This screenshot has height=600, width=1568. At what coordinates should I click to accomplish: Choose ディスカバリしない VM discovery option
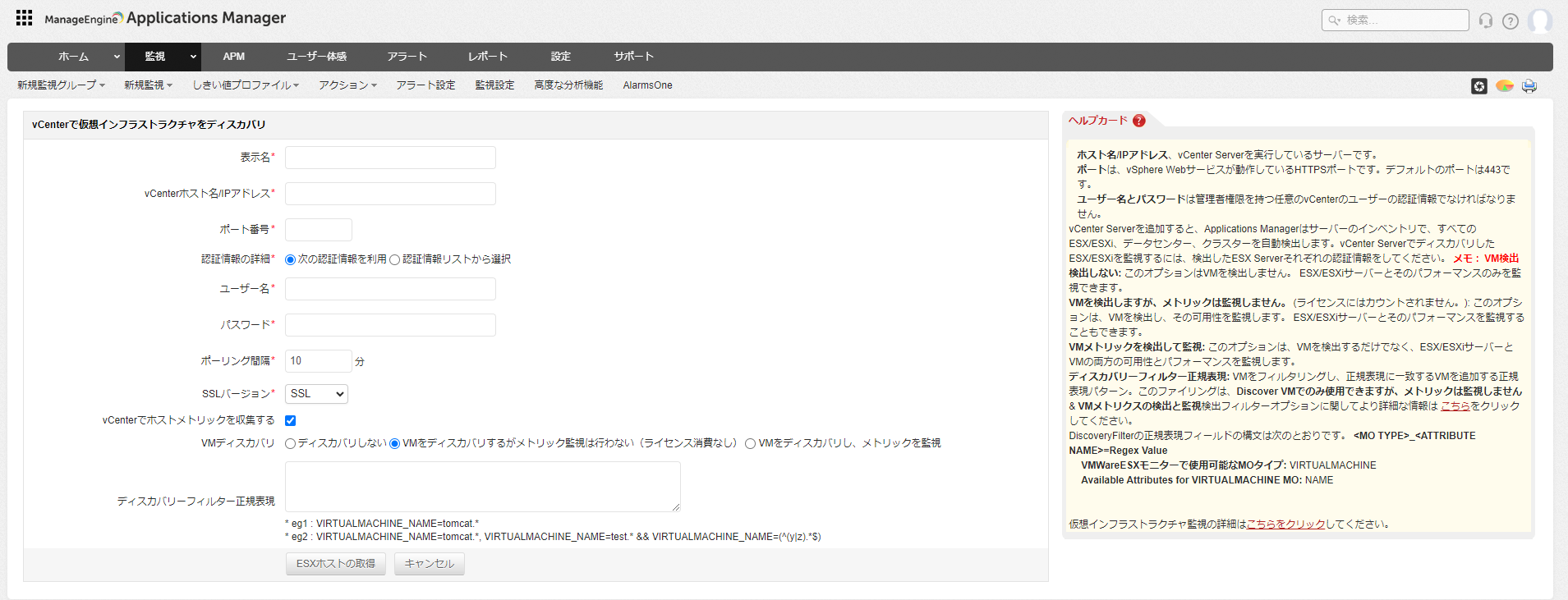290,443
